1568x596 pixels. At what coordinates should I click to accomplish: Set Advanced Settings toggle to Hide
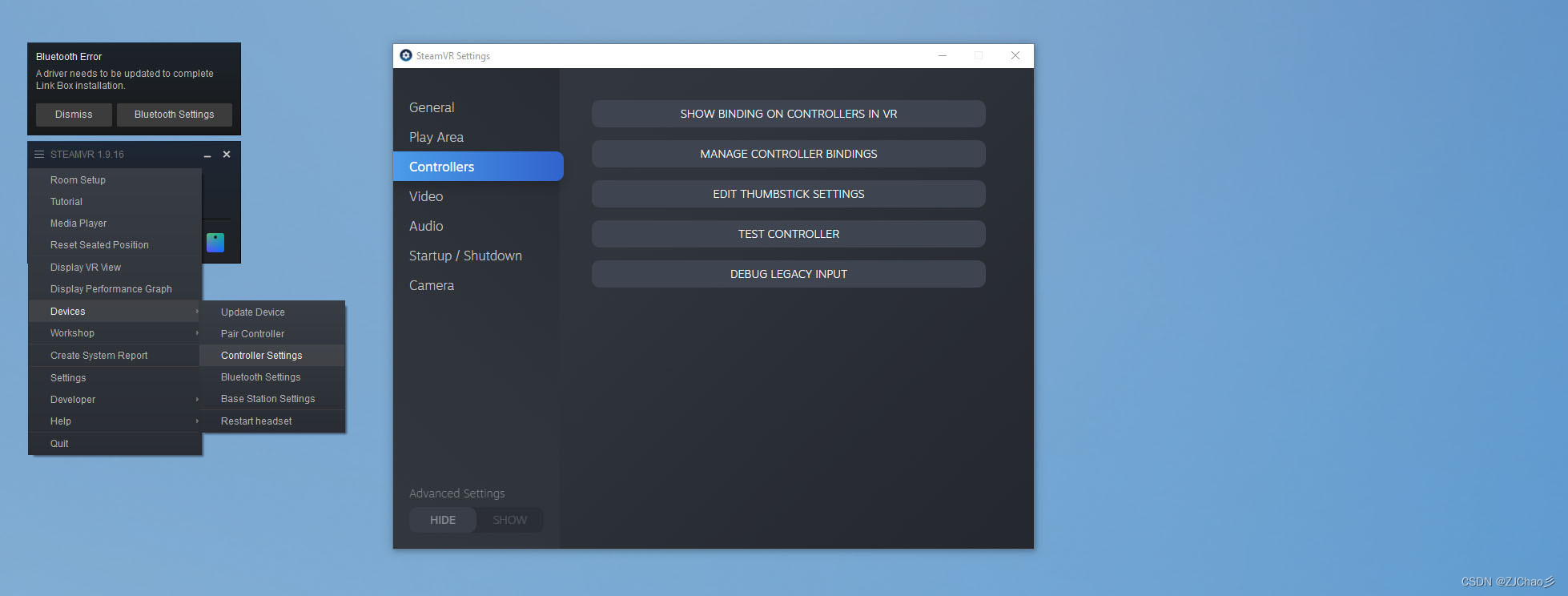coord(443,520)
